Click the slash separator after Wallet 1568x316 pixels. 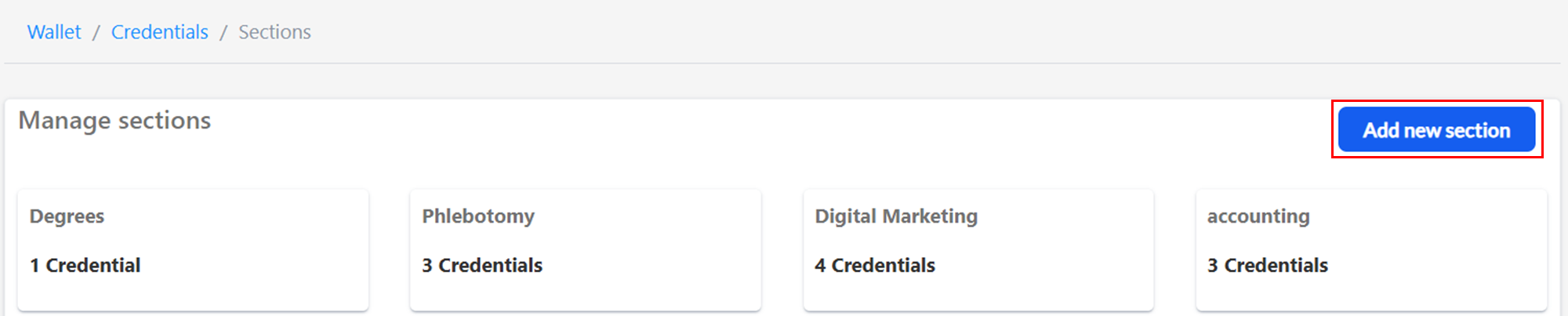click(x=96, y=33)
